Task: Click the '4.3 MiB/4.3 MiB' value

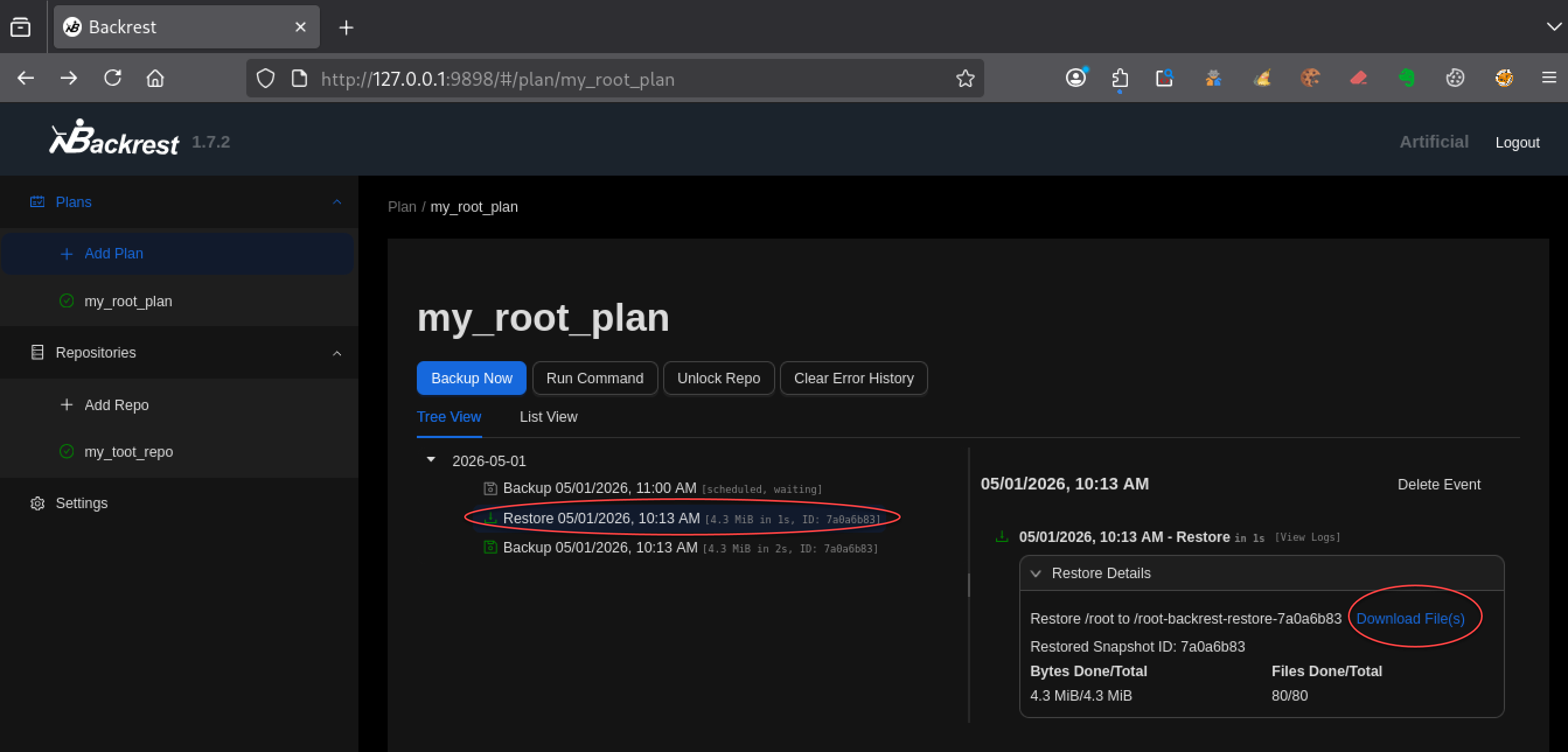Action: point(1081,695)
